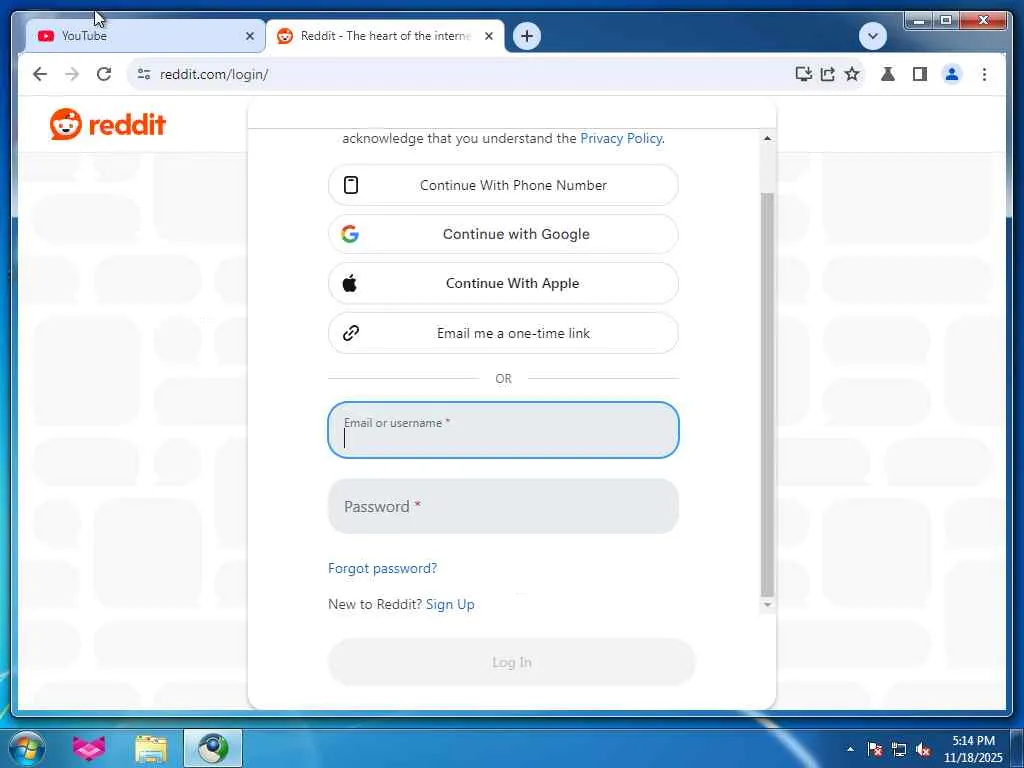This screenshot has height=768, width=1024.
Task: Close the YouTube tab
Action: point(249,36)
